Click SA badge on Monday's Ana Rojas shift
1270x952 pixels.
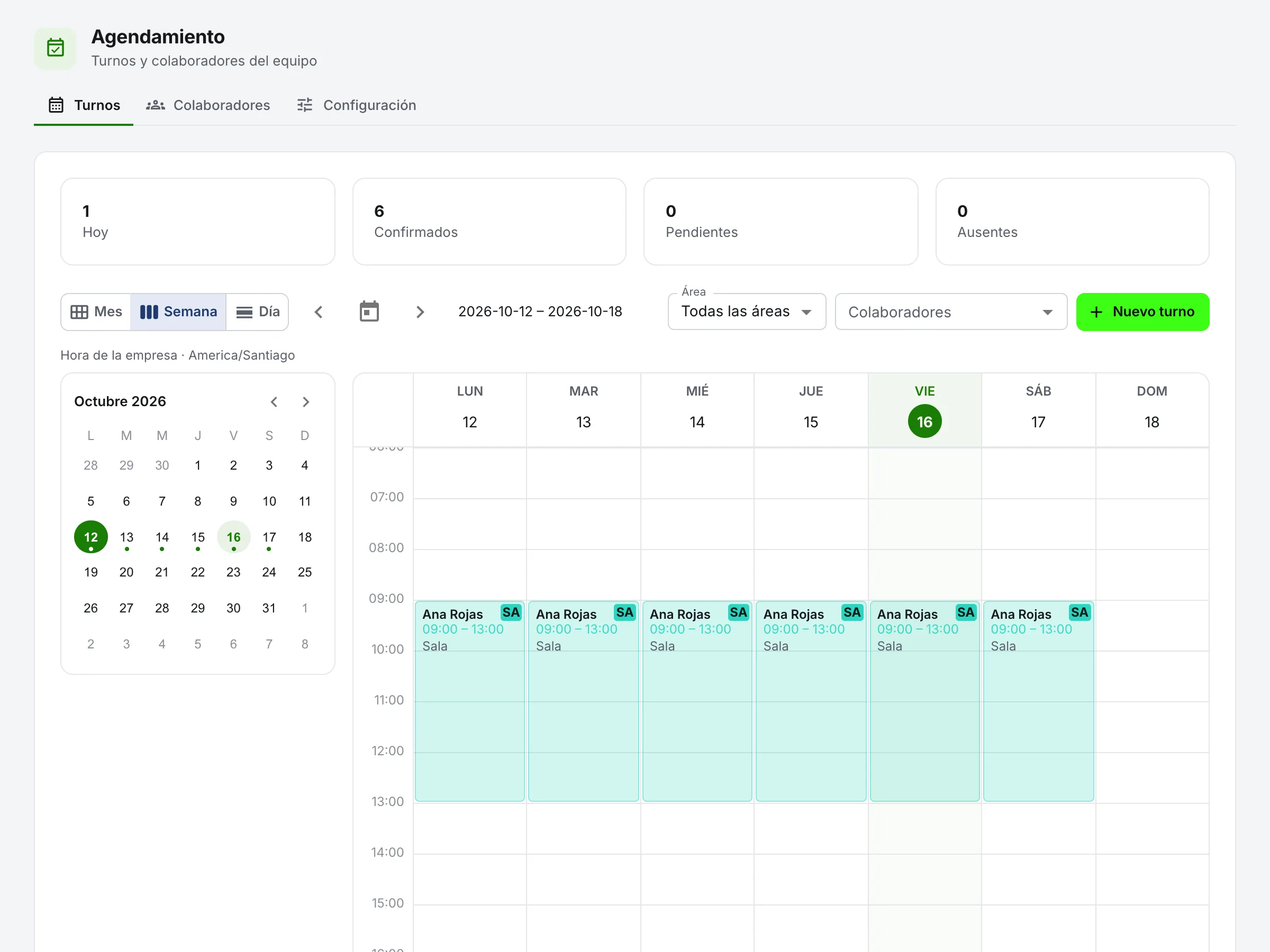[x=511, y=612]
